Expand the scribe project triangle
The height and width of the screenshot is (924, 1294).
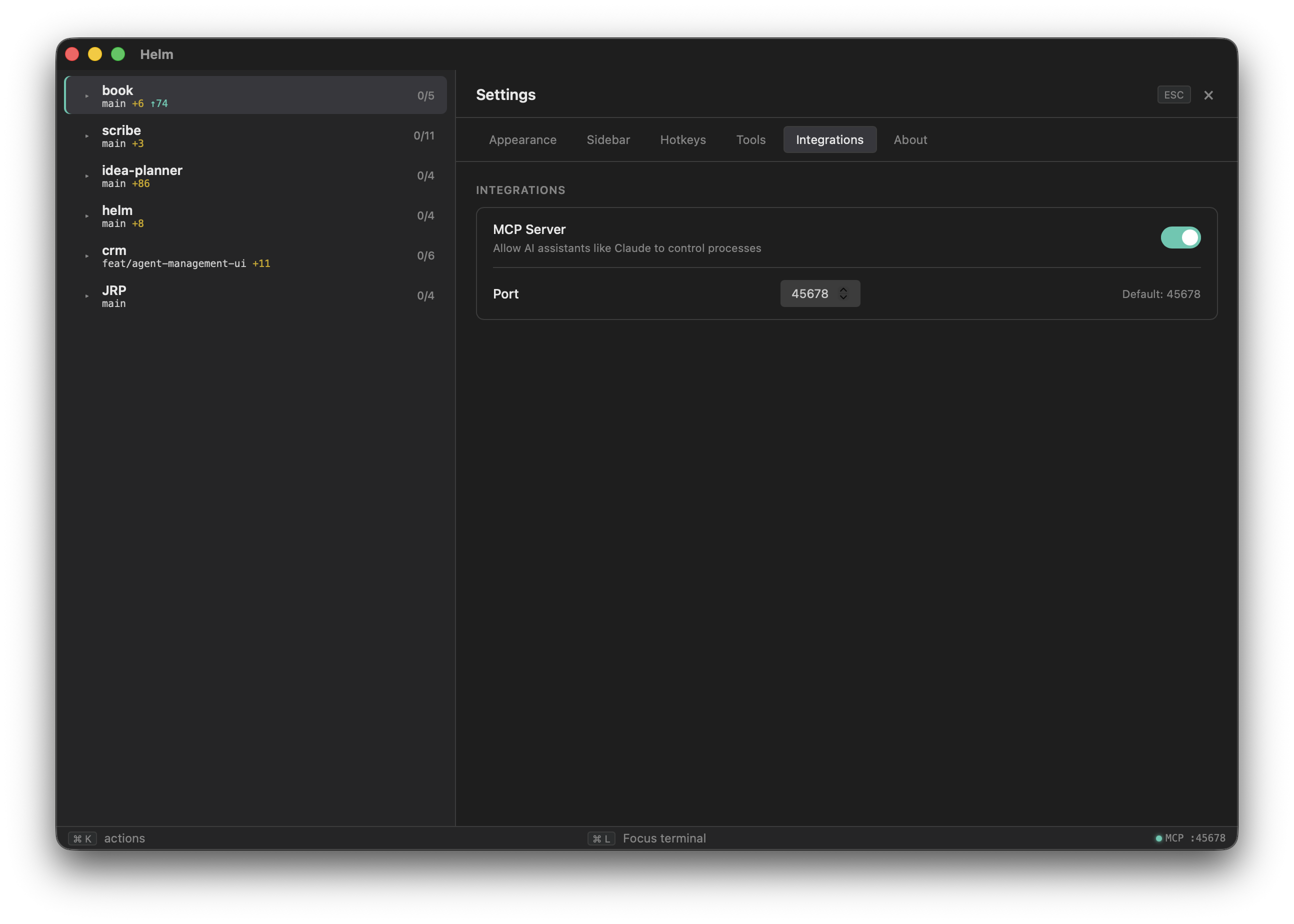(87, 136)
